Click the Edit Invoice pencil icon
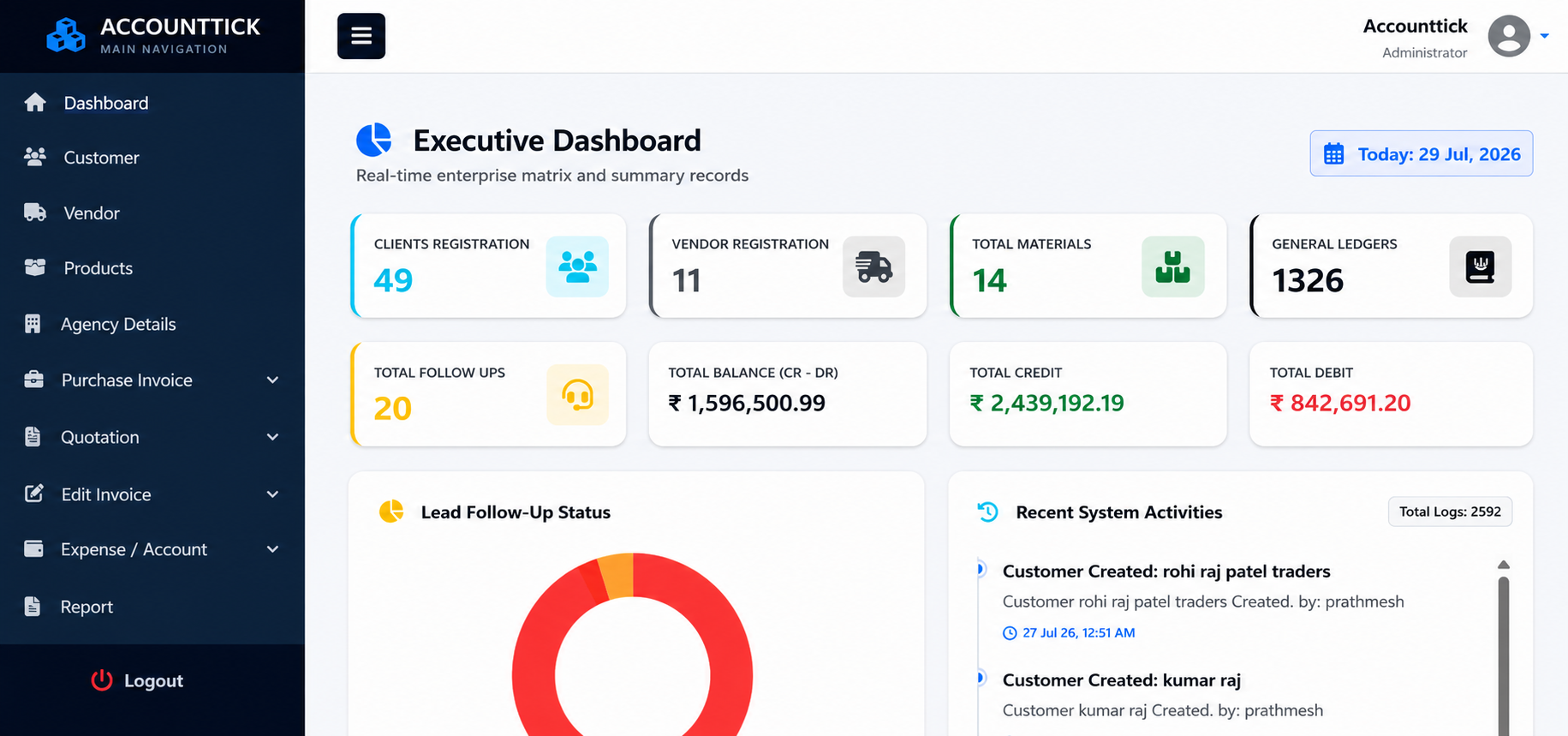This screenshot has width=1568, height=736. point(34,494)
